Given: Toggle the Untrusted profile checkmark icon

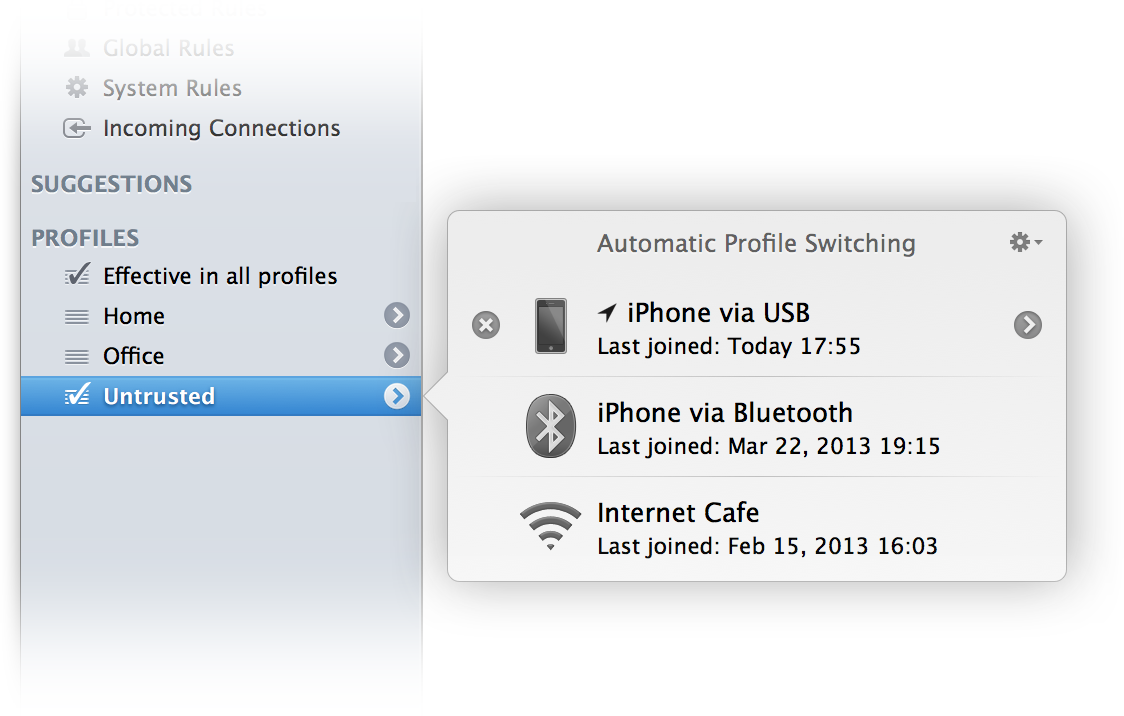Looking at the screenshot, I should click(x=77, y=396).
